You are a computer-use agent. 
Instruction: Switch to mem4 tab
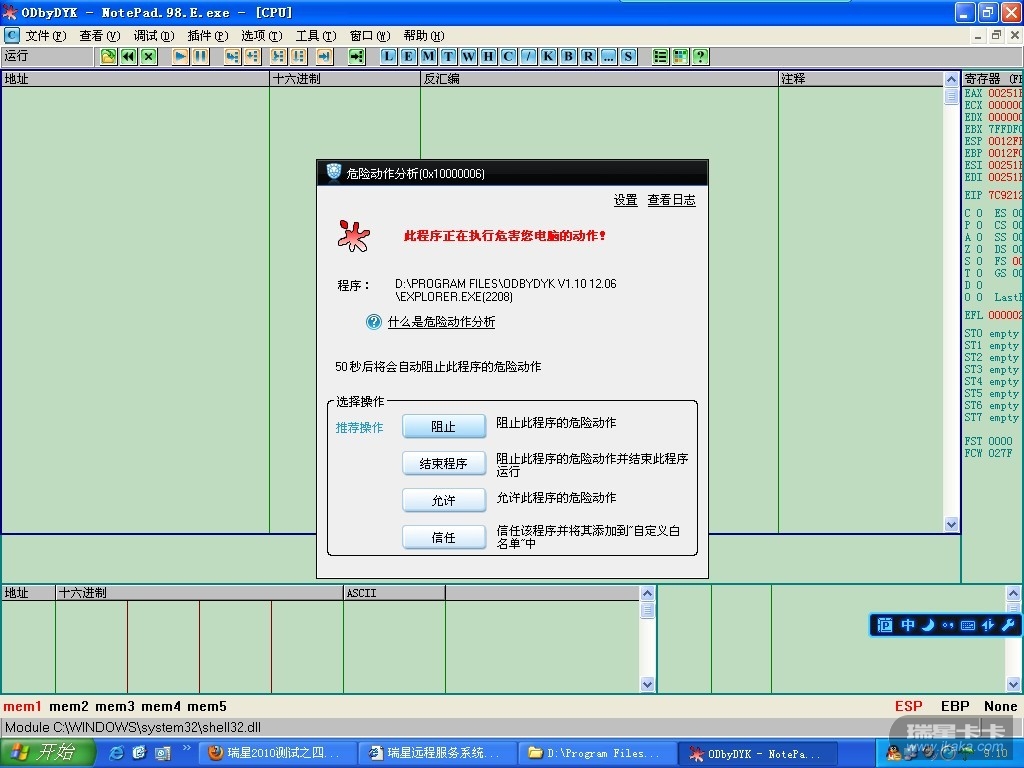point(161,706)
